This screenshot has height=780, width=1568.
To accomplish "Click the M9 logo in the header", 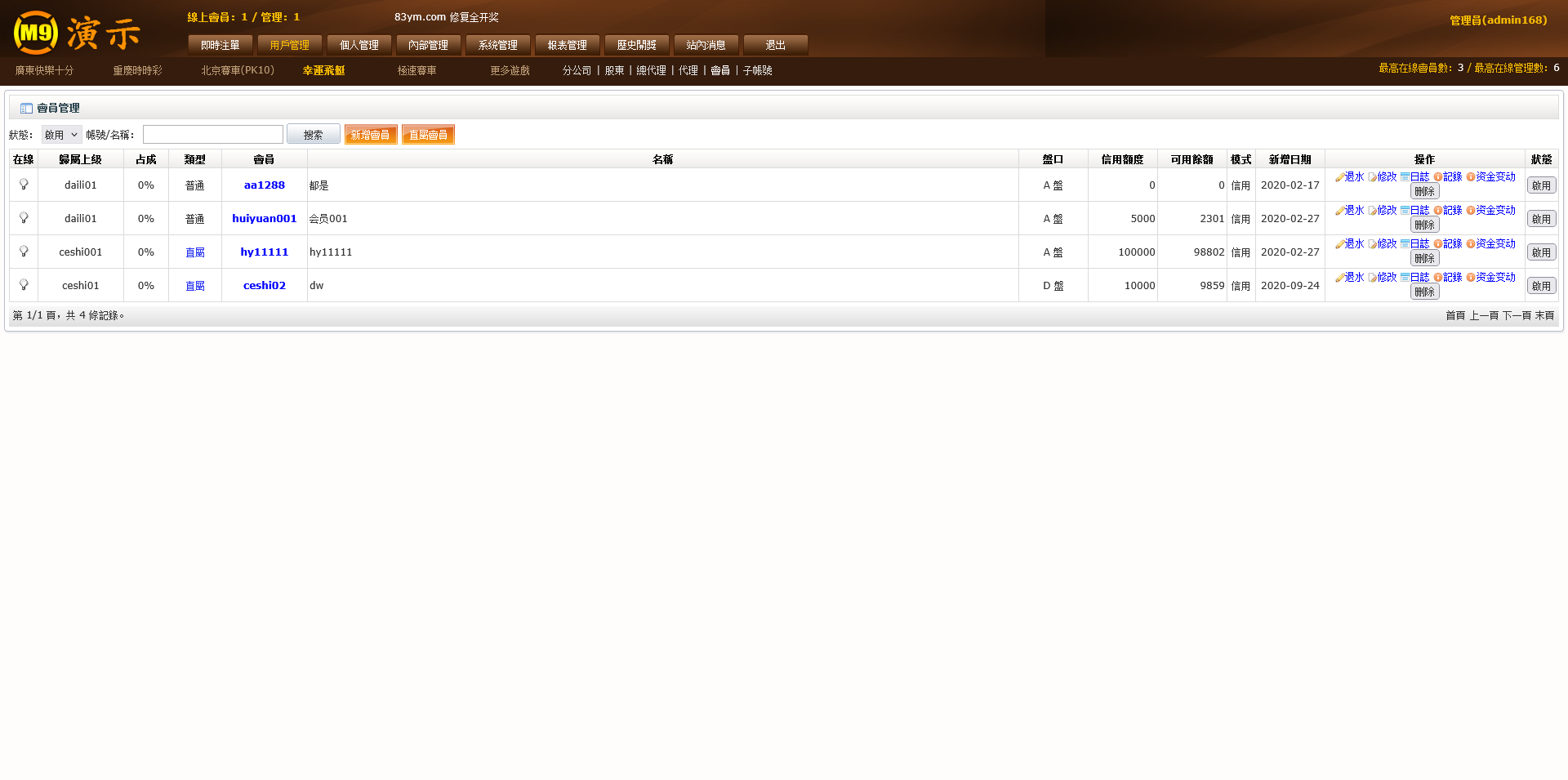I will [x=36, y=33].
